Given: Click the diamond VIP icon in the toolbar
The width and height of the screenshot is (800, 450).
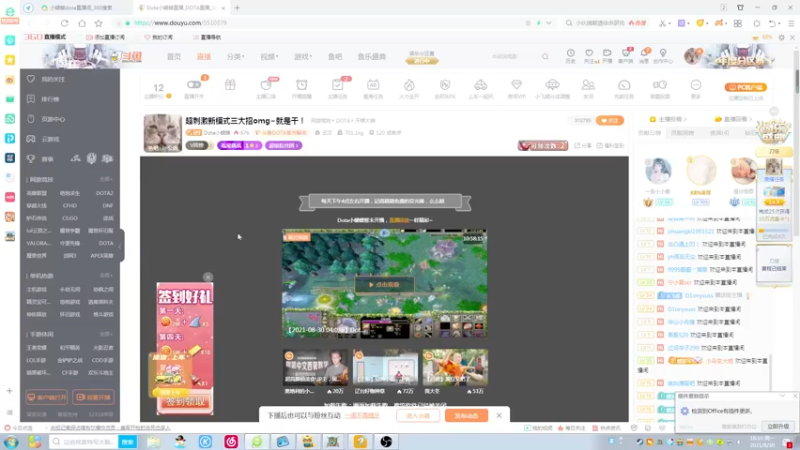Looking at the screenshot, I should click(516, 85).
